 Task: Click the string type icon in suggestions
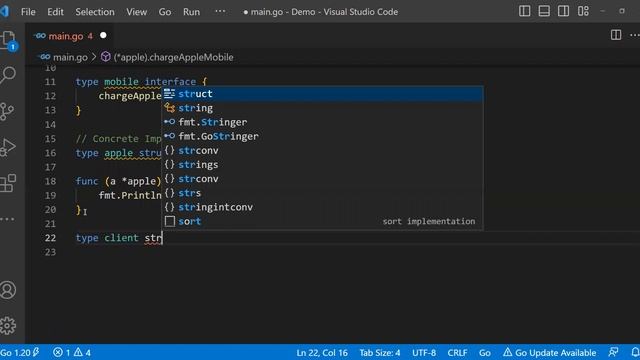pyautogui.click(x=169, y=108)
